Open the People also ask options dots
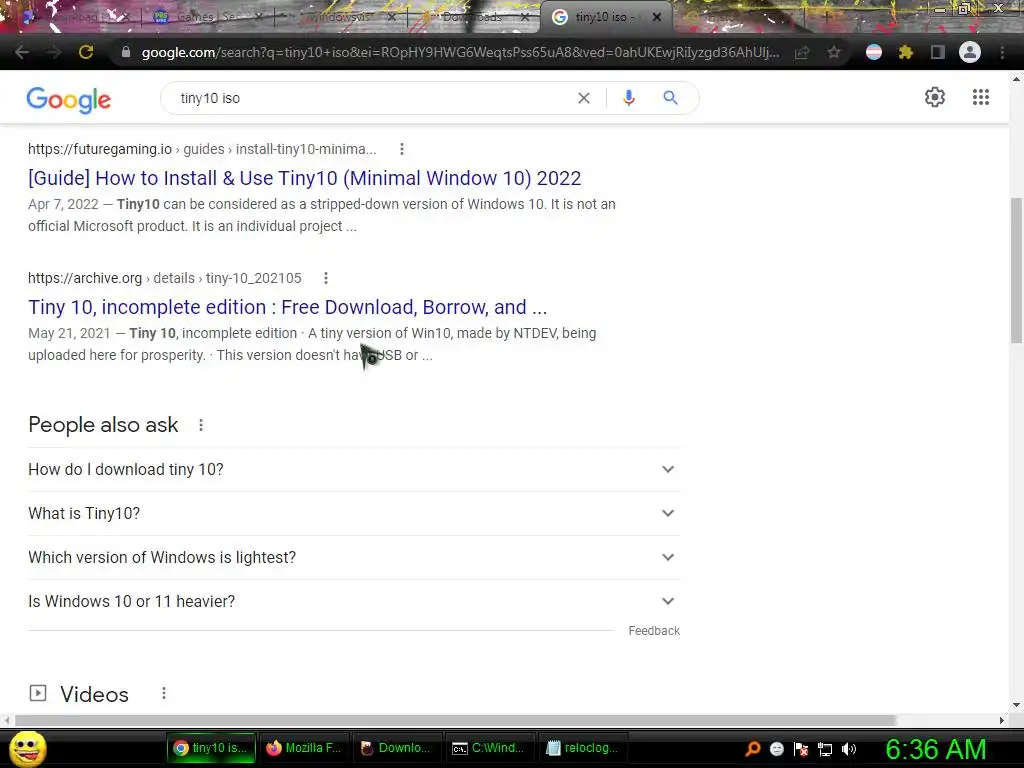 pos(201,425)
